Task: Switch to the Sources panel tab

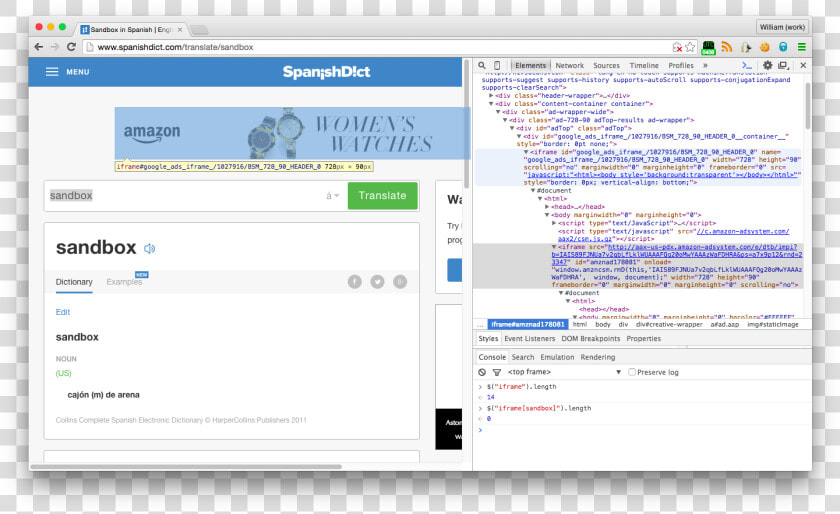Action: [606, 65]
